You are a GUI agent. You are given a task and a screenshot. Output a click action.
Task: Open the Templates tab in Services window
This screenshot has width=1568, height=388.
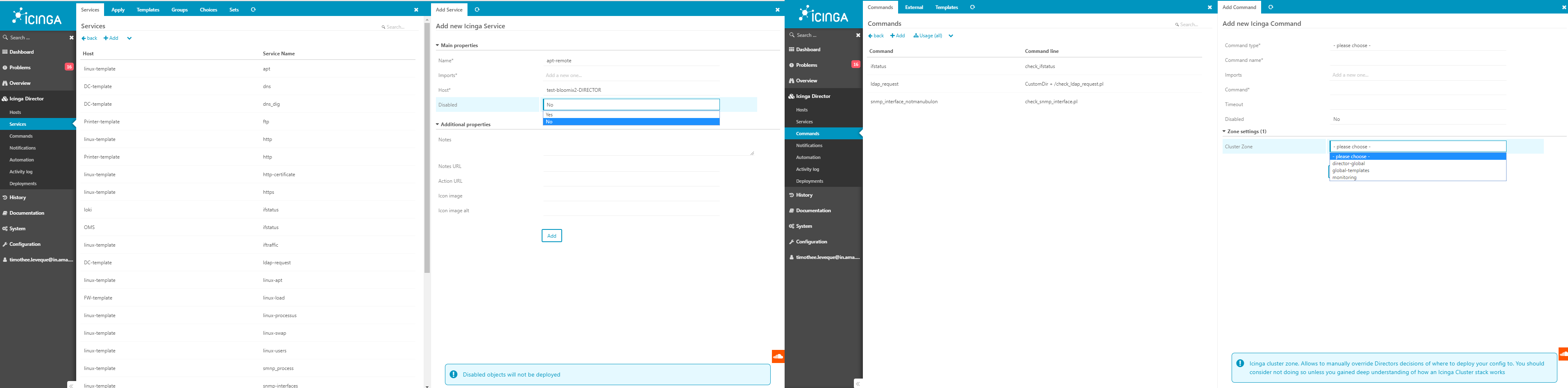[x=148, y=10]
